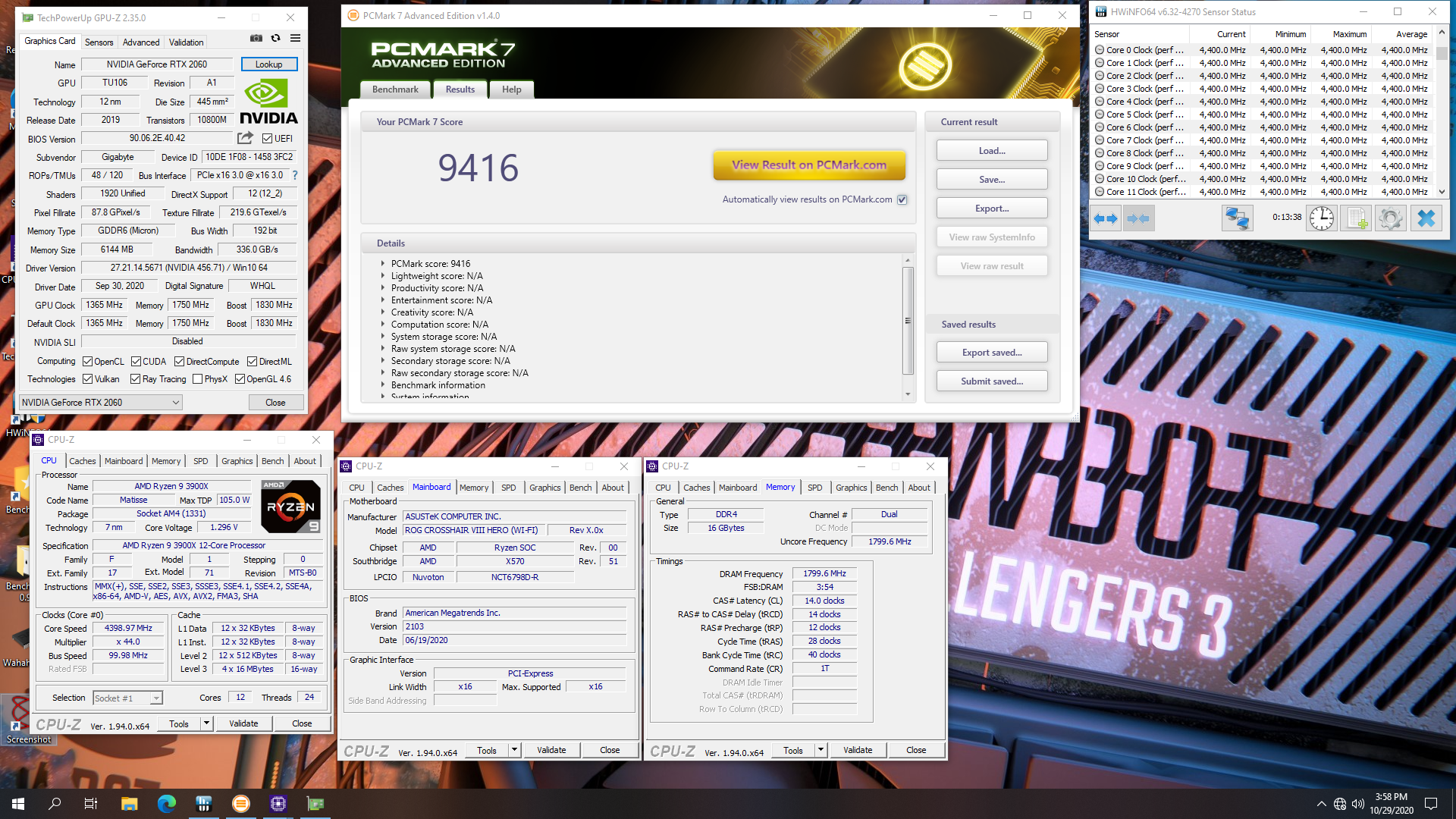The image size is (1456, 819).
Task: Toggle the UEFI checkbox in GPU-Z
Action: click(x=267, y=139)
